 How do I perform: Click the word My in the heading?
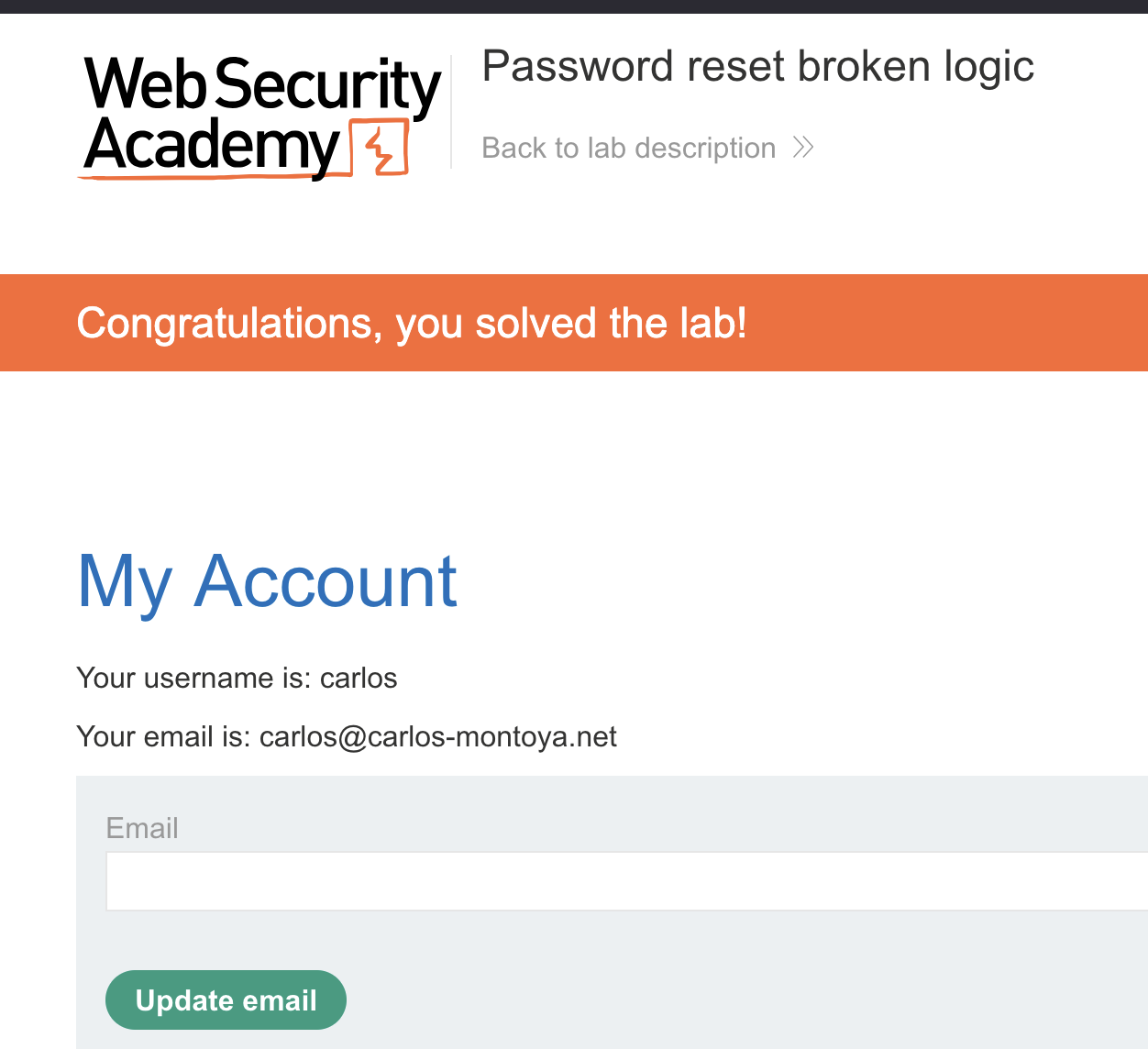point(125,581)
